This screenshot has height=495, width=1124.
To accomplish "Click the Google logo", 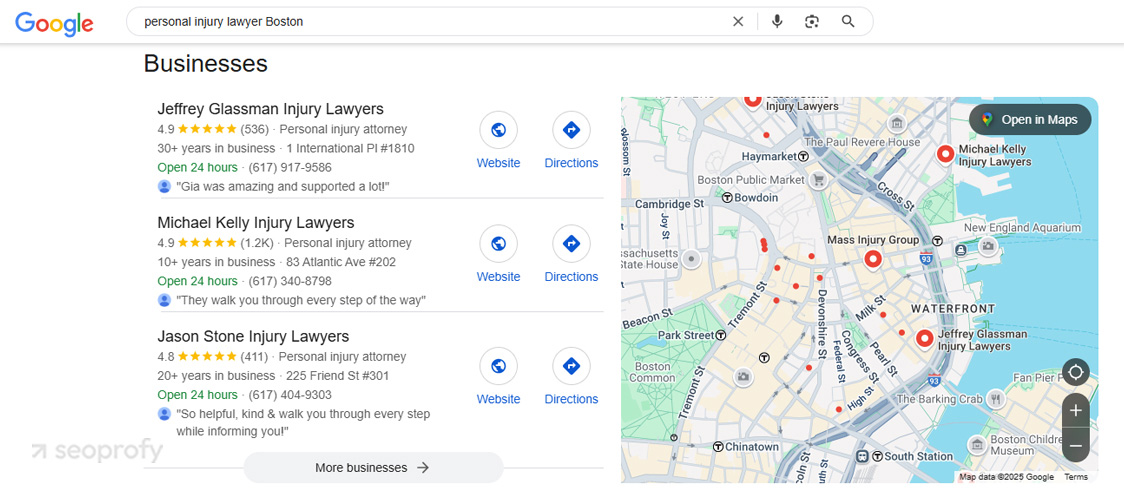I will pos(54,23).
